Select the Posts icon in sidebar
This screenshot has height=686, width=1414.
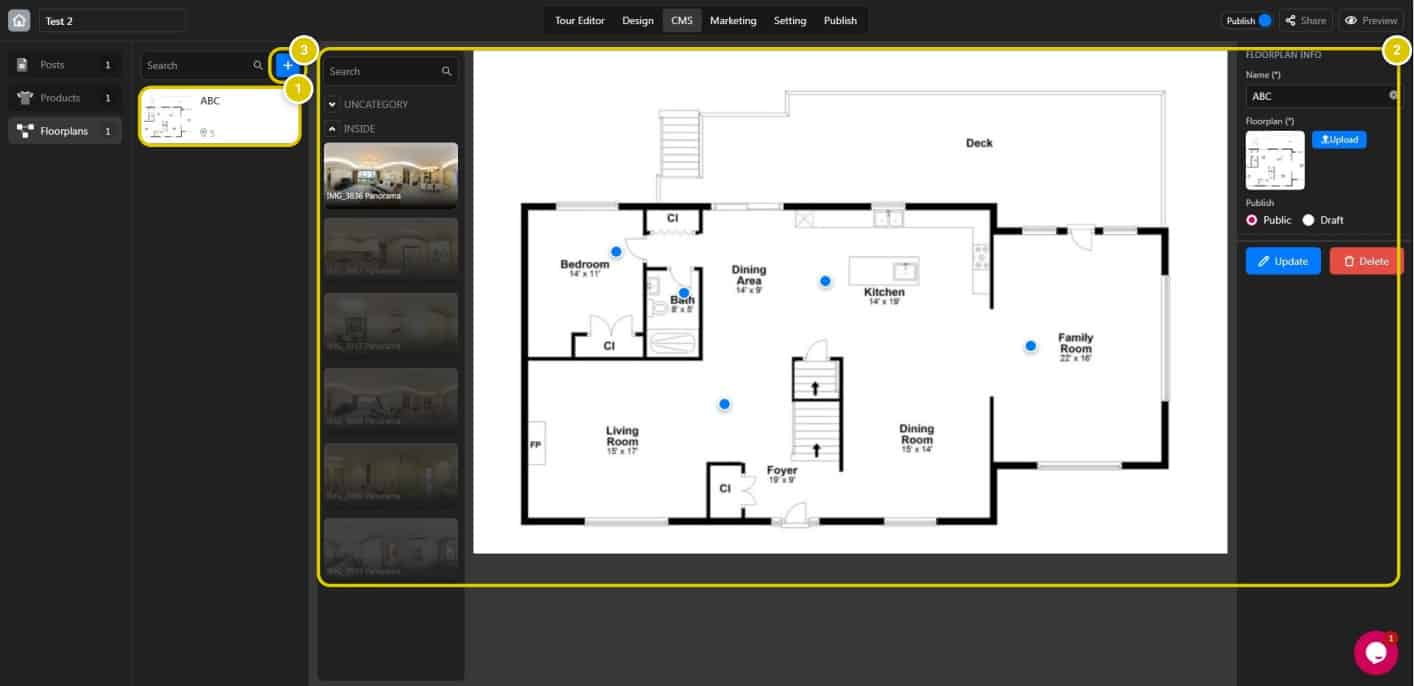(24, 64)
